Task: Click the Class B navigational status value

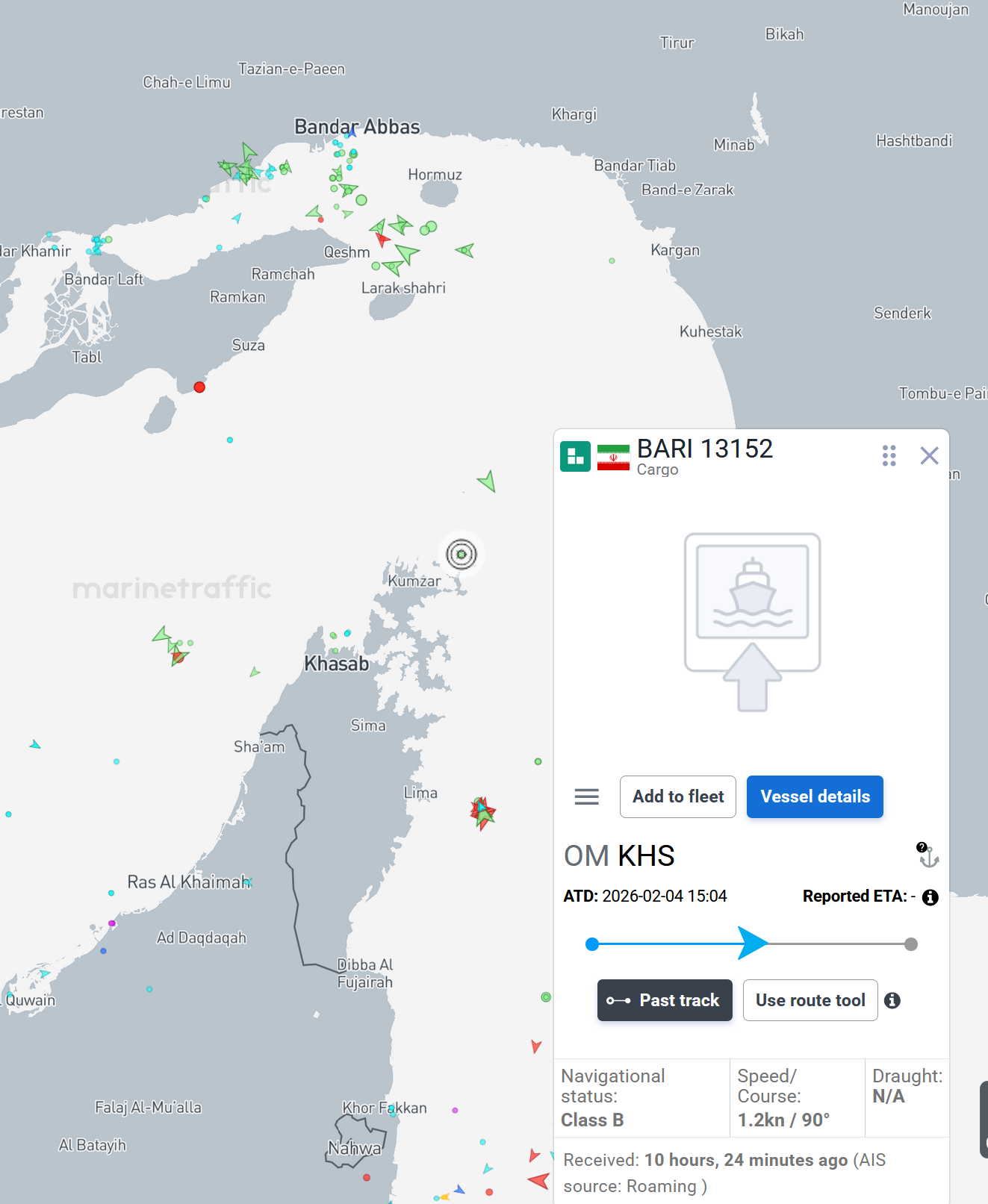Action: coord(592,1120)
